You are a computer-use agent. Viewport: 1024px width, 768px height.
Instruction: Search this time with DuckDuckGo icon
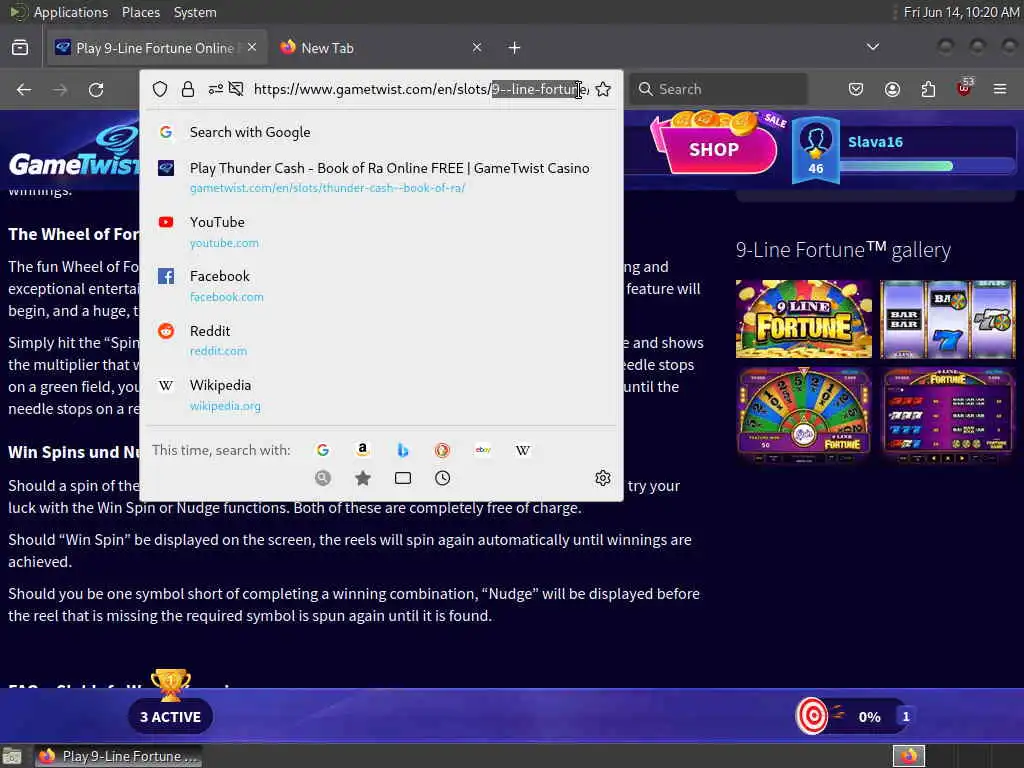(x=443, y=450)
